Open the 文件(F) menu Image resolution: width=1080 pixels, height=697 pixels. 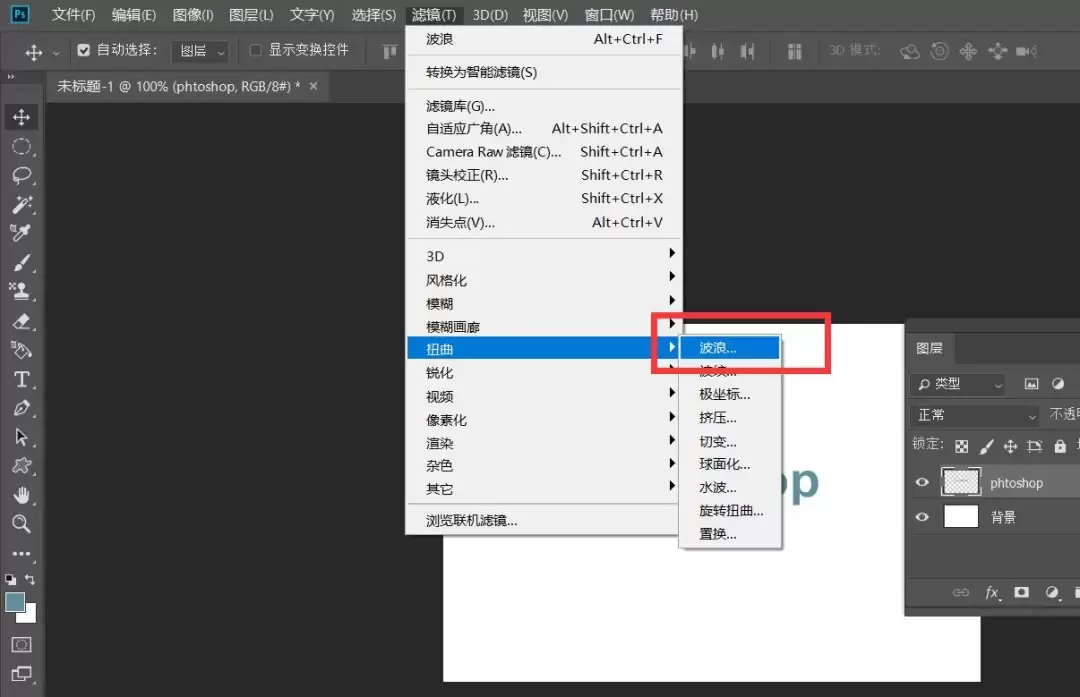pos(73,14)
